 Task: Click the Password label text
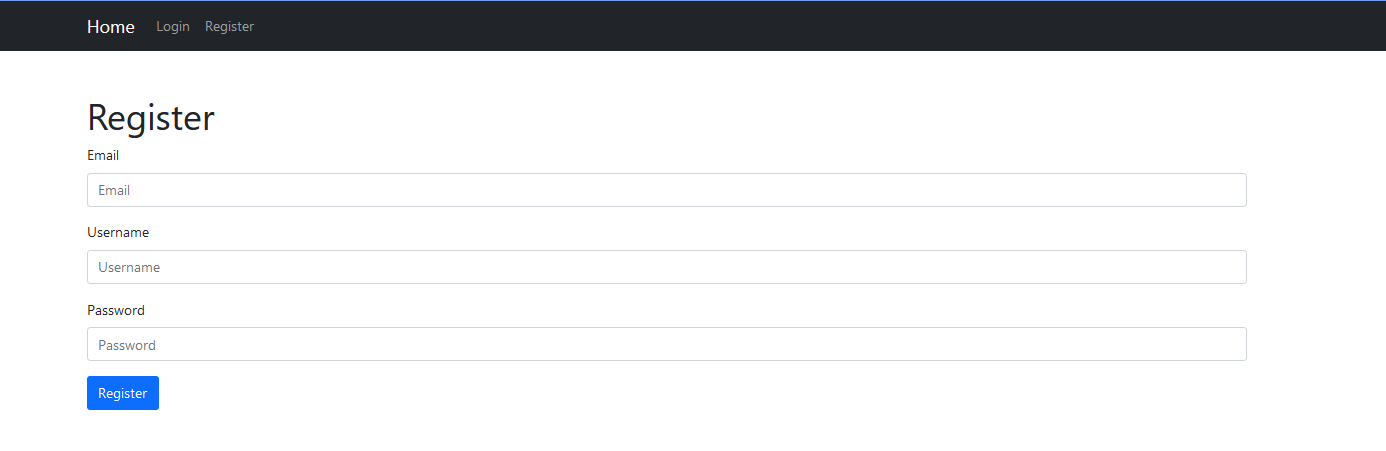(116, 310)
